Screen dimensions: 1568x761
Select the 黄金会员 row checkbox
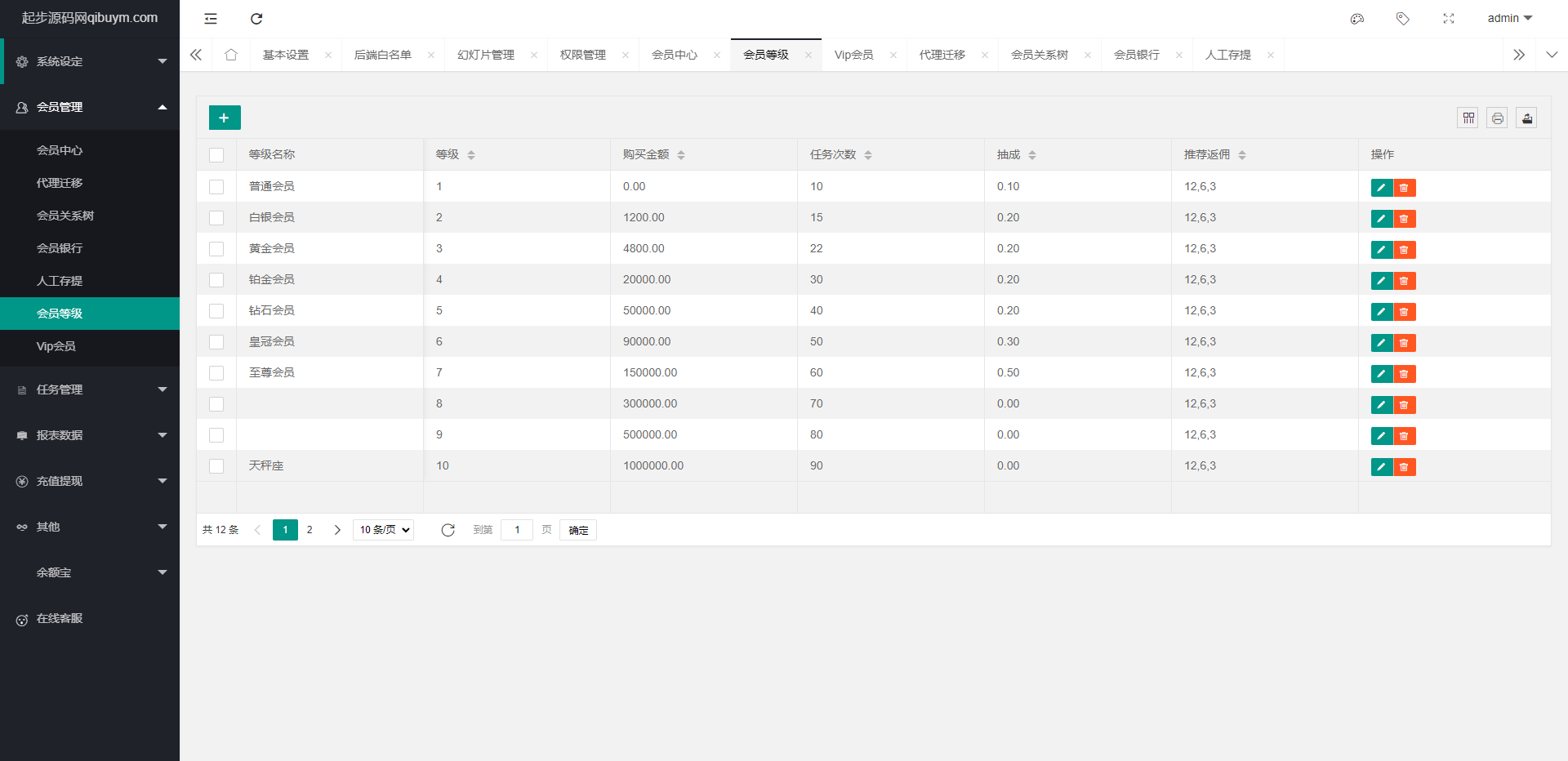pyautogui.click(x=216, y=249)
